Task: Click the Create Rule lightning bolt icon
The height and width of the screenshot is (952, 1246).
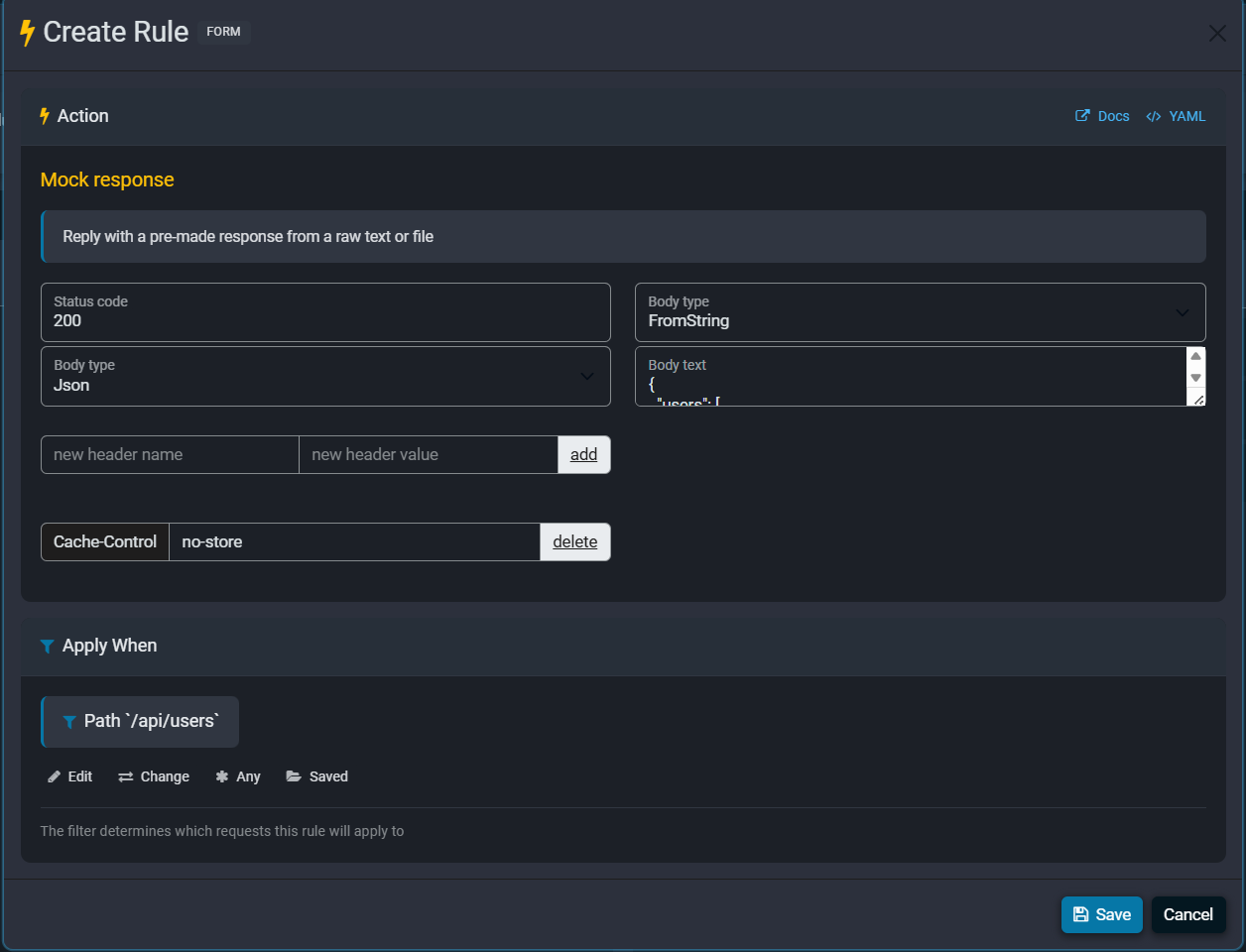Action: pyautogui.click(x=28, y=33)
